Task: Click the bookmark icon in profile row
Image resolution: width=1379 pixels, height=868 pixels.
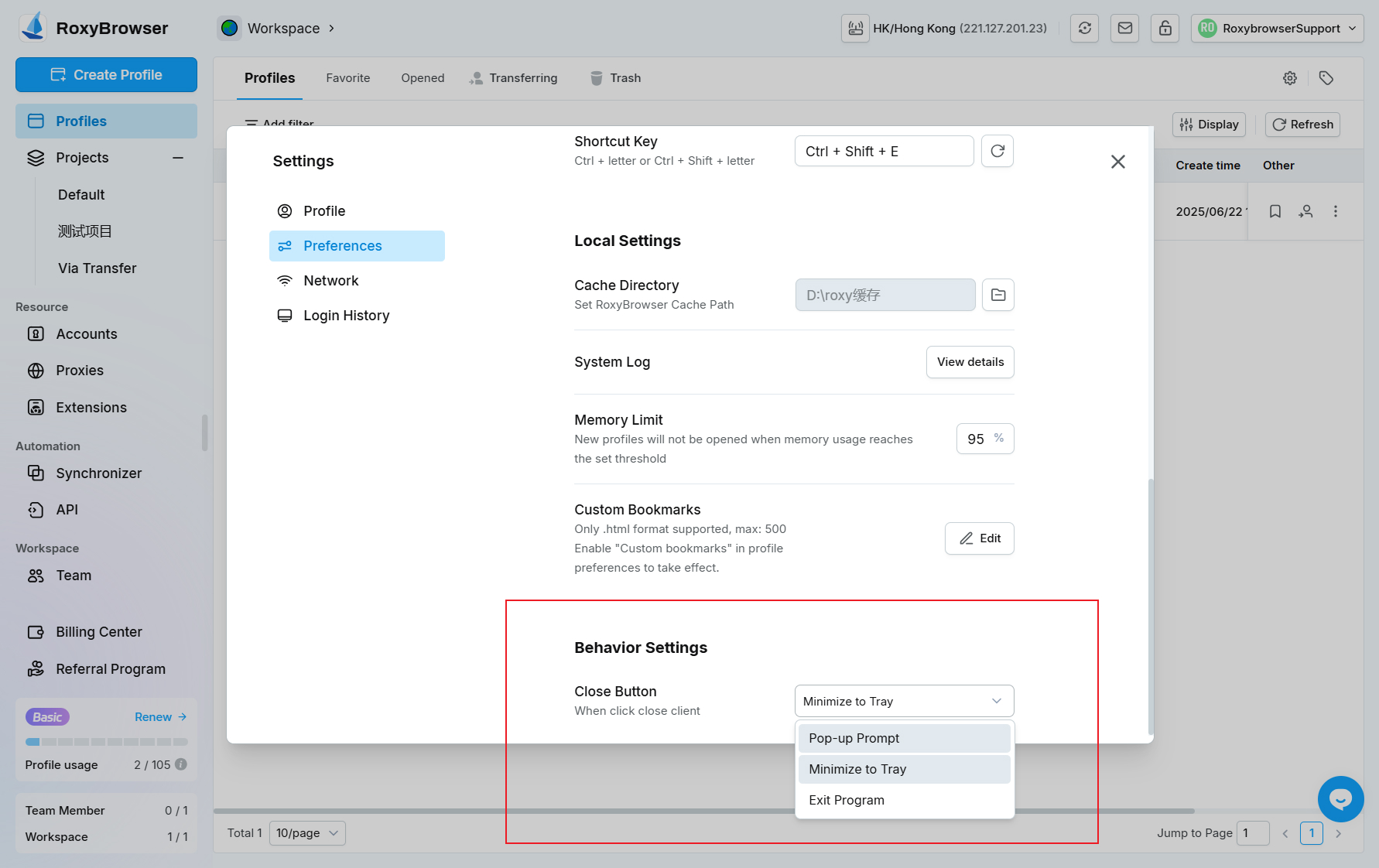Action: coord(1275,211)
